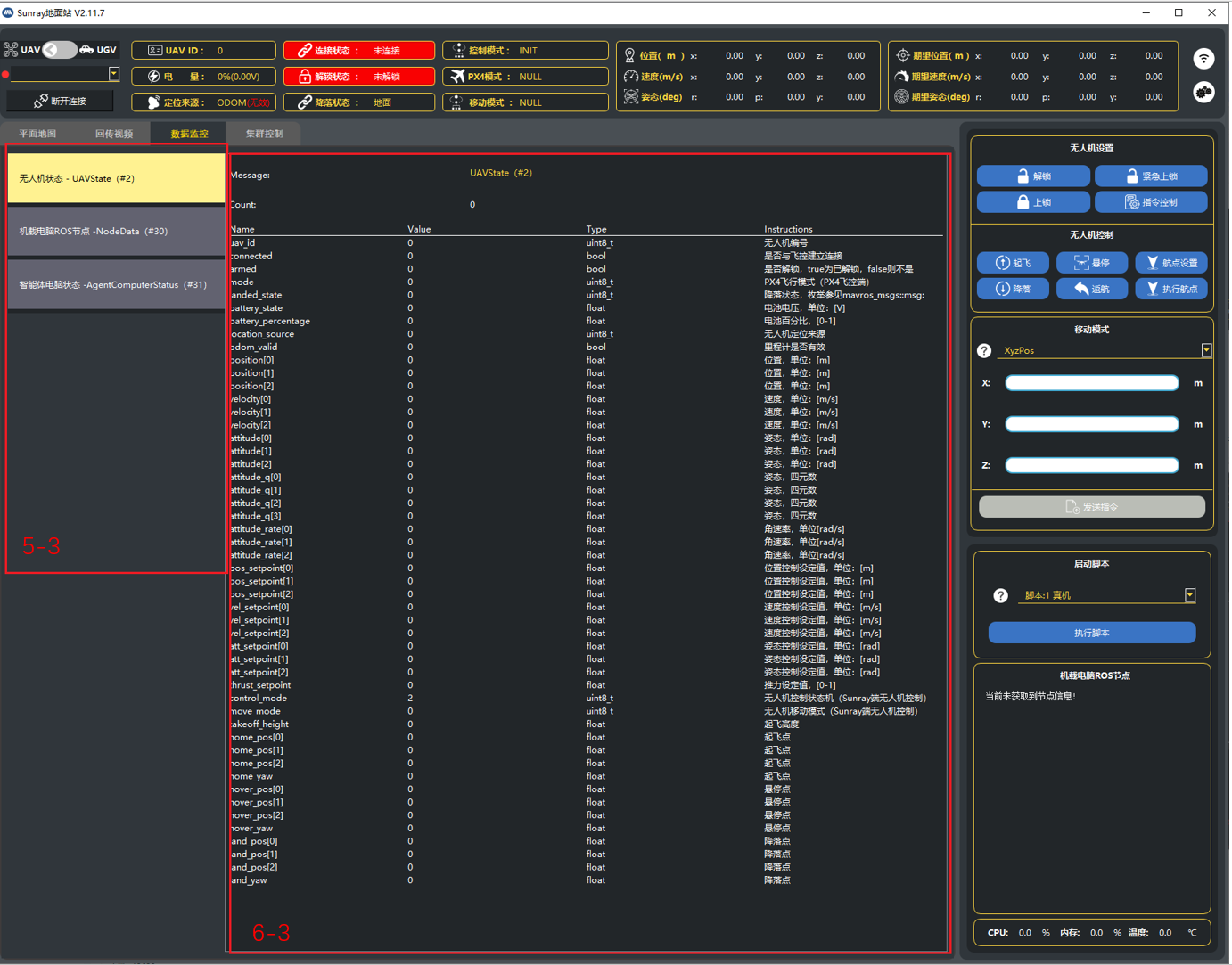Click the 执行航点 execute waypoints button

1171,289
